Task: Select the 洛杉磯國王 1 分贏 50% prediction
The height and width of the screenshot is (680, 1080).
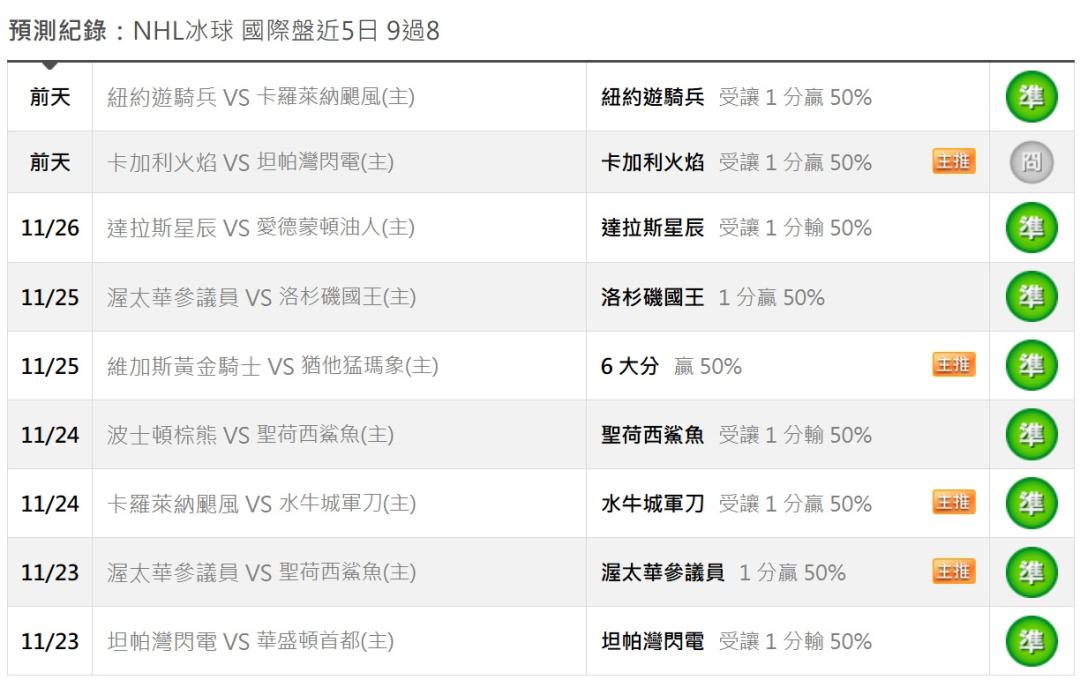Action: pos(712,297)
